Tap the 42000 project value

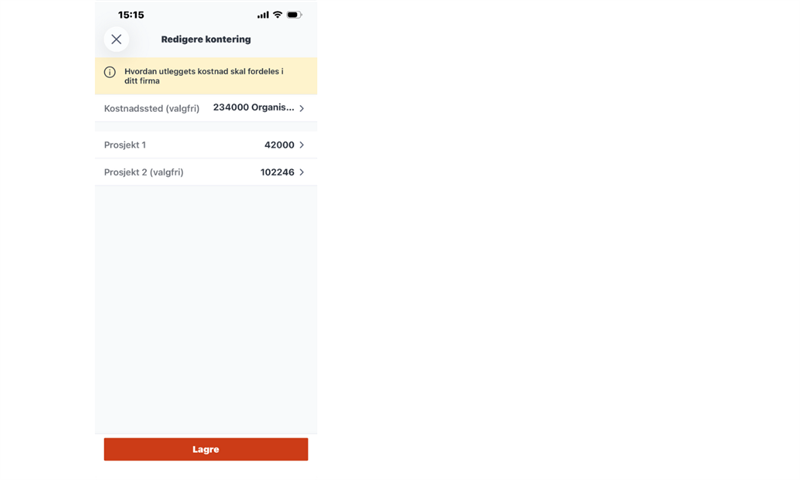click(279, 145)
